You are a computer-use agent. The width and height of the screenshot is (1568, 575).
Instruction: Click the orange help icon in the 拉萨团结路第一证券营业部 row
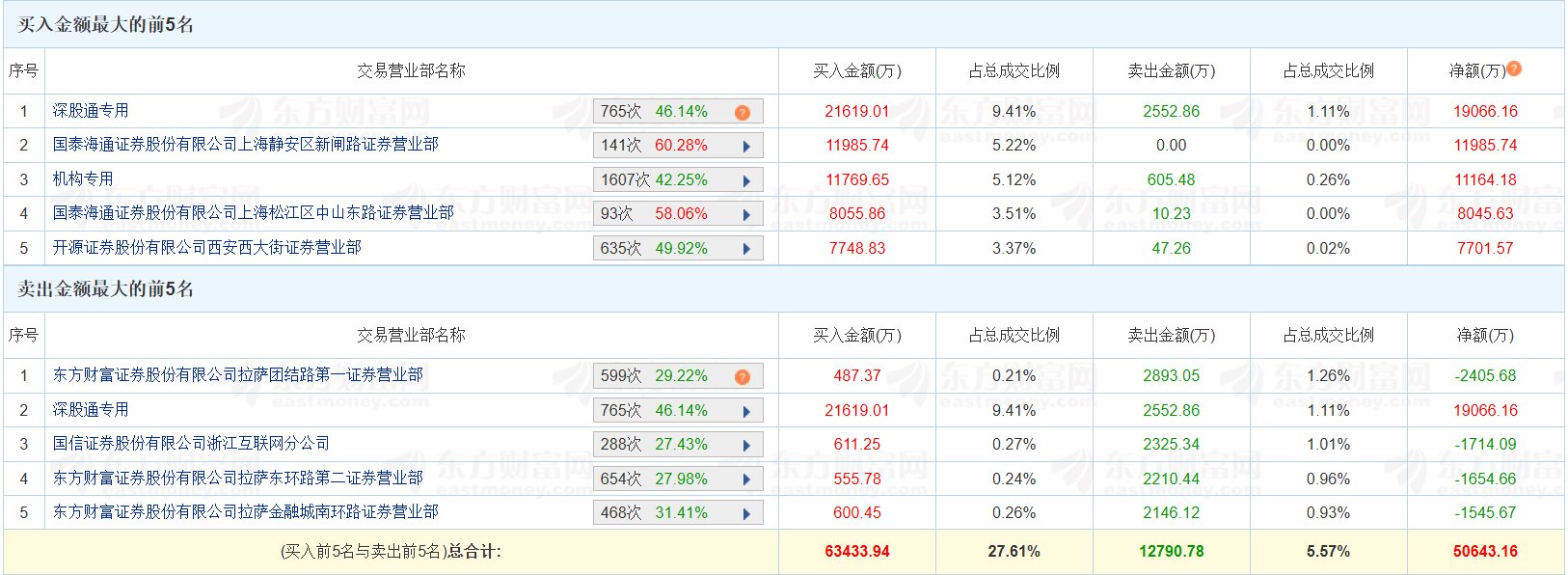pos(742,377)
